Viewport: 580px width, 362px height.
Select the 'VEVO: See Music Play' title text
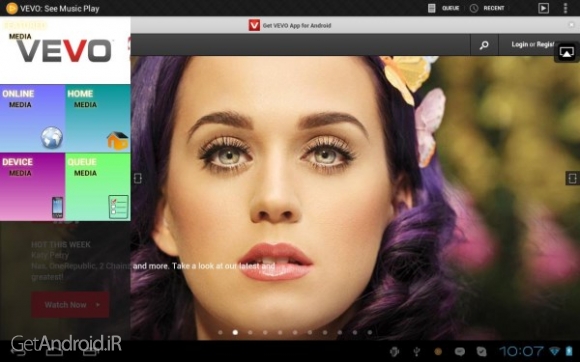[60, 8]
